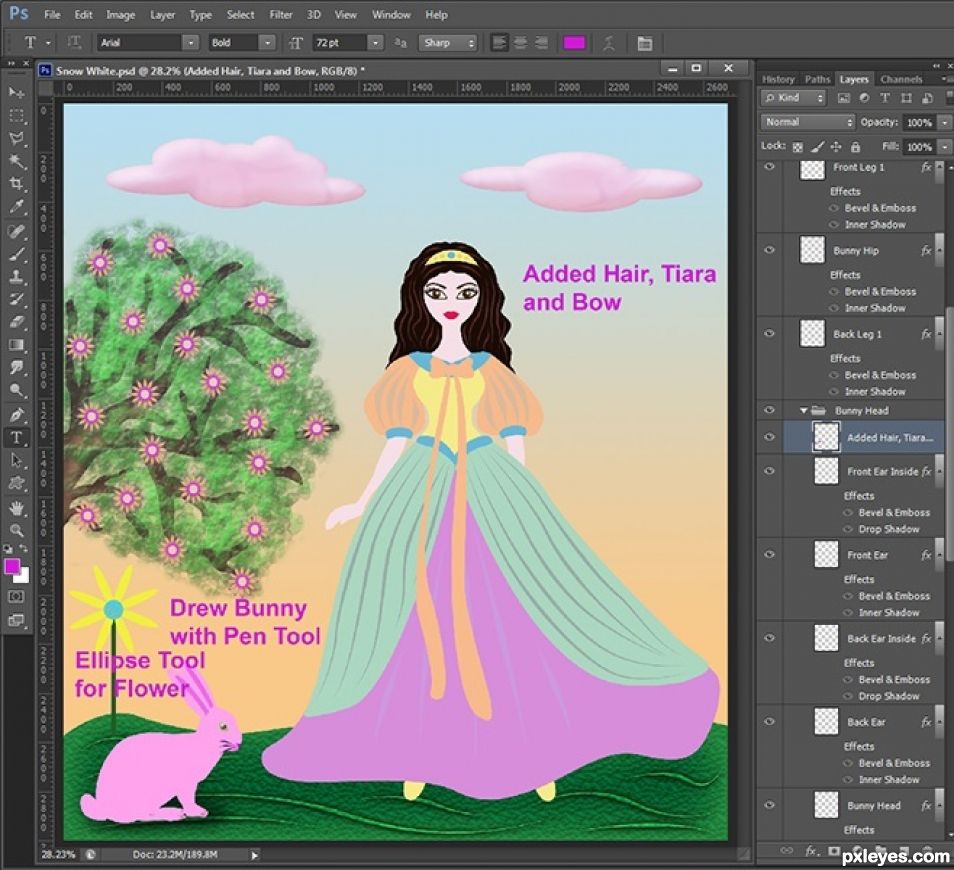
Task: Collapse the Bunny Head group
Action: coord(804,411)
